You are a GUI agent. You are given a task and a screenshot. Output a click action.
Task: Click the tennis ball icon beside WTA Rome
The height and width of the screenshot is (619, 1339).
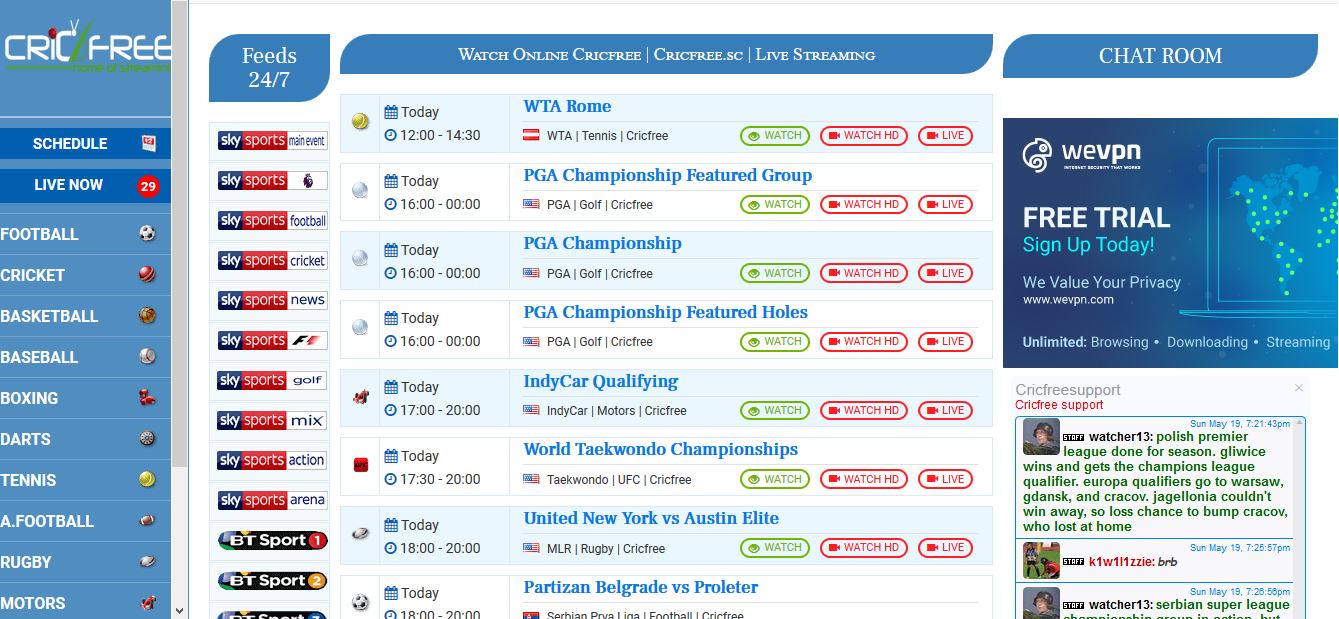click(x=360, y=122)
